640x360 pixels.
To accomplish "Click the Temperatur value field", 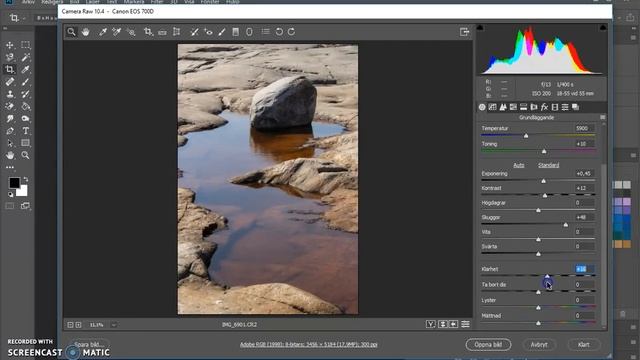I will click(584, 128).
